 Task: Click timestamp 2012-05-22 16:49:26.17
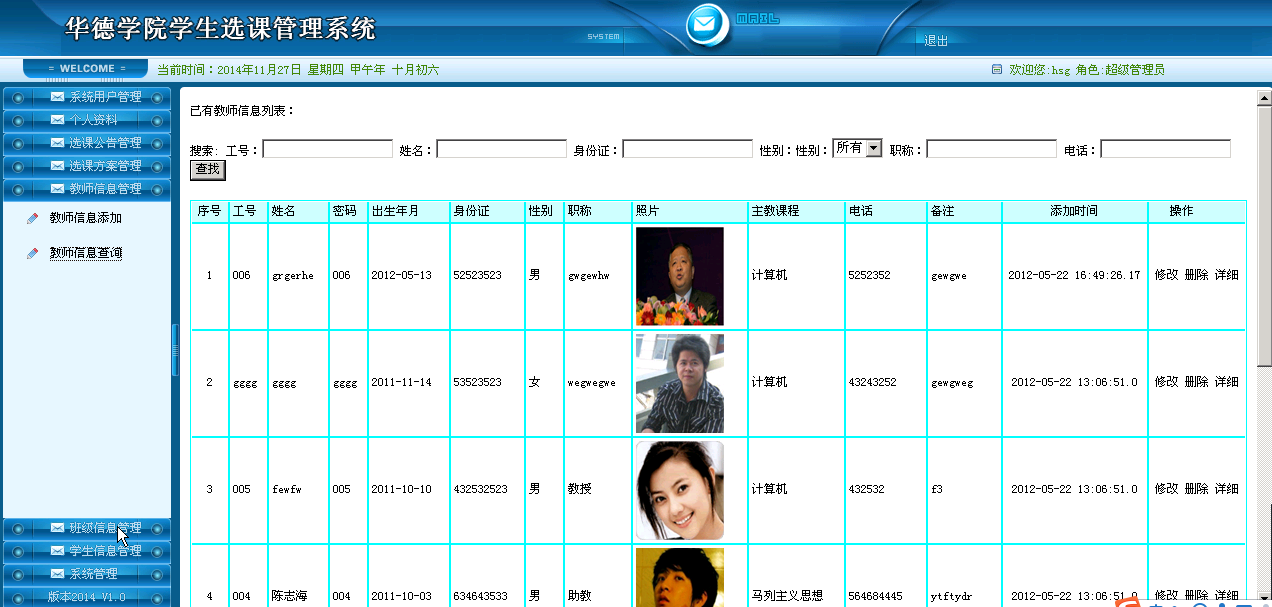click(1074, 275)
